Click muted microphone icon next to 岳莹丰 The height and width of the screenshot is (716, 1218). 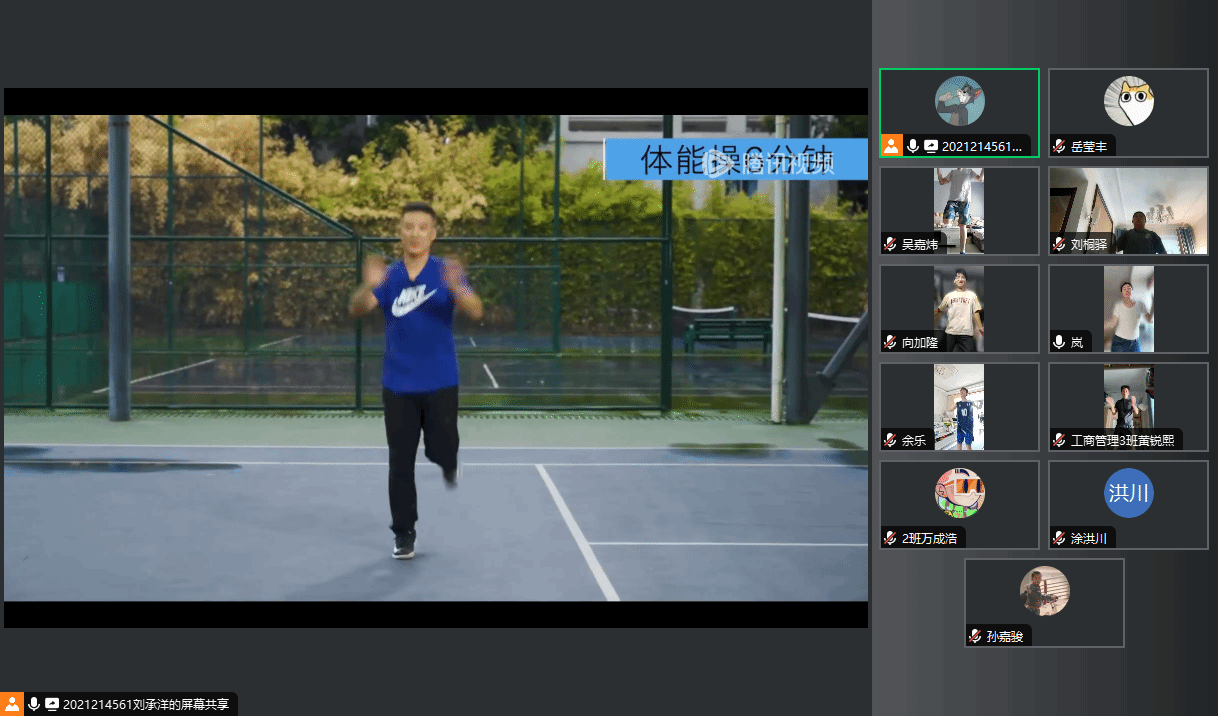point(1060,147)
